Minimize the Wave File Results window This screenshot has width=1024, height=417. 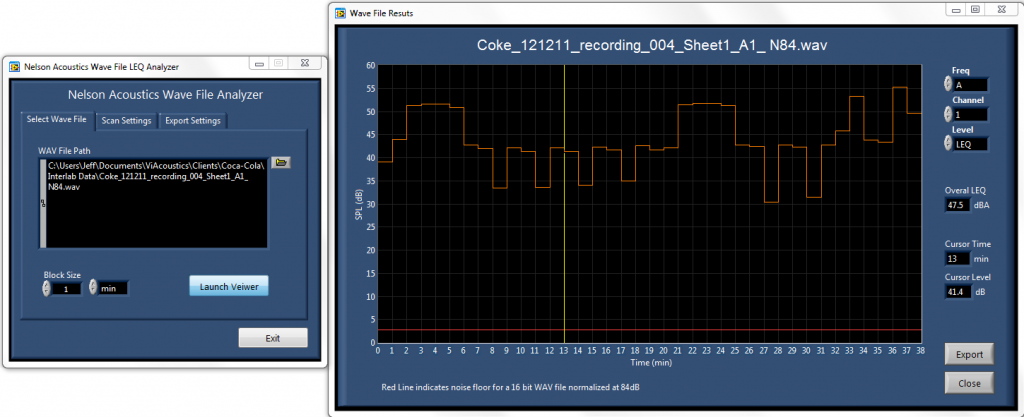click(x=955, y=9)
